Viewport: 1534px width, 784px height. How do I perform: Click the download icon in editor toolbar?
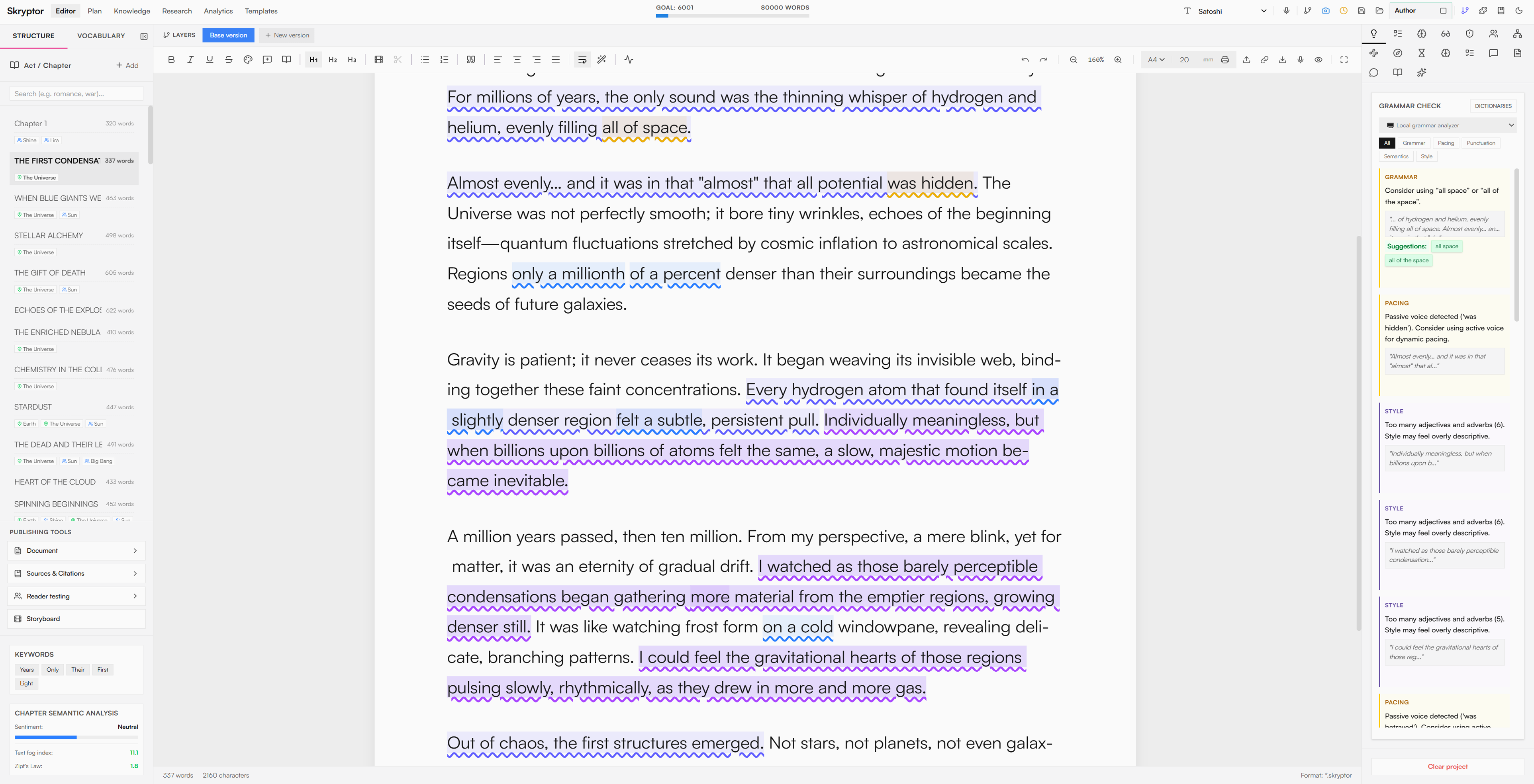pyautogui.click(x=1283, y=60)
